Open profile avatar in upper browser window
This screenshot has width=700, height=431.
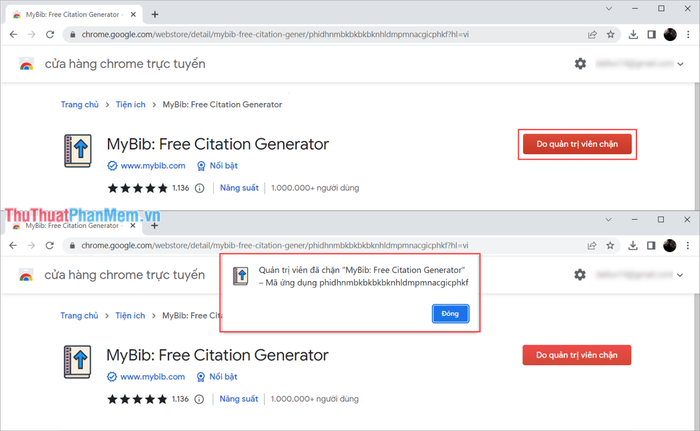pos(670,34)
